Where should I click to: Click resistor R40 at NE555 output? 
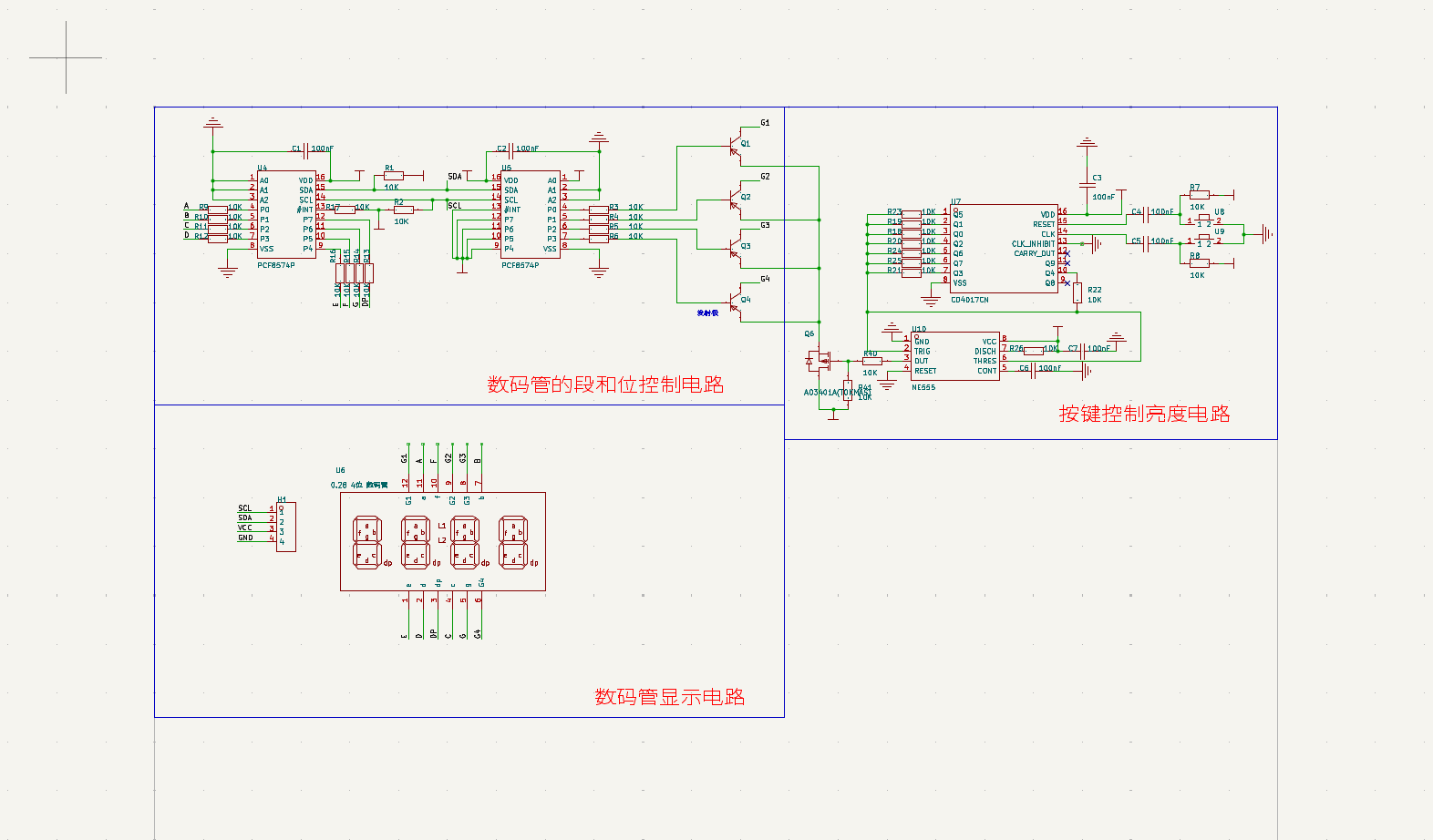tap(872, 361)
